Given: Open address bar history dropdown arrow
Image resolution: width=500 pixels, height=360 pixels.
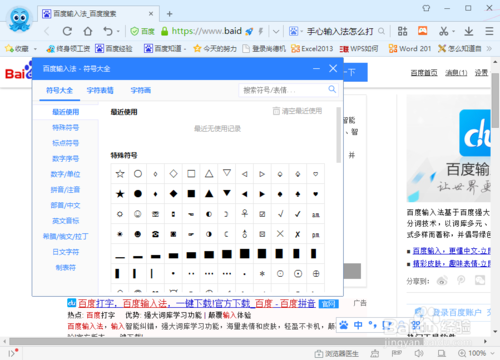Looking at the screenshot, I should coord(276,32).
